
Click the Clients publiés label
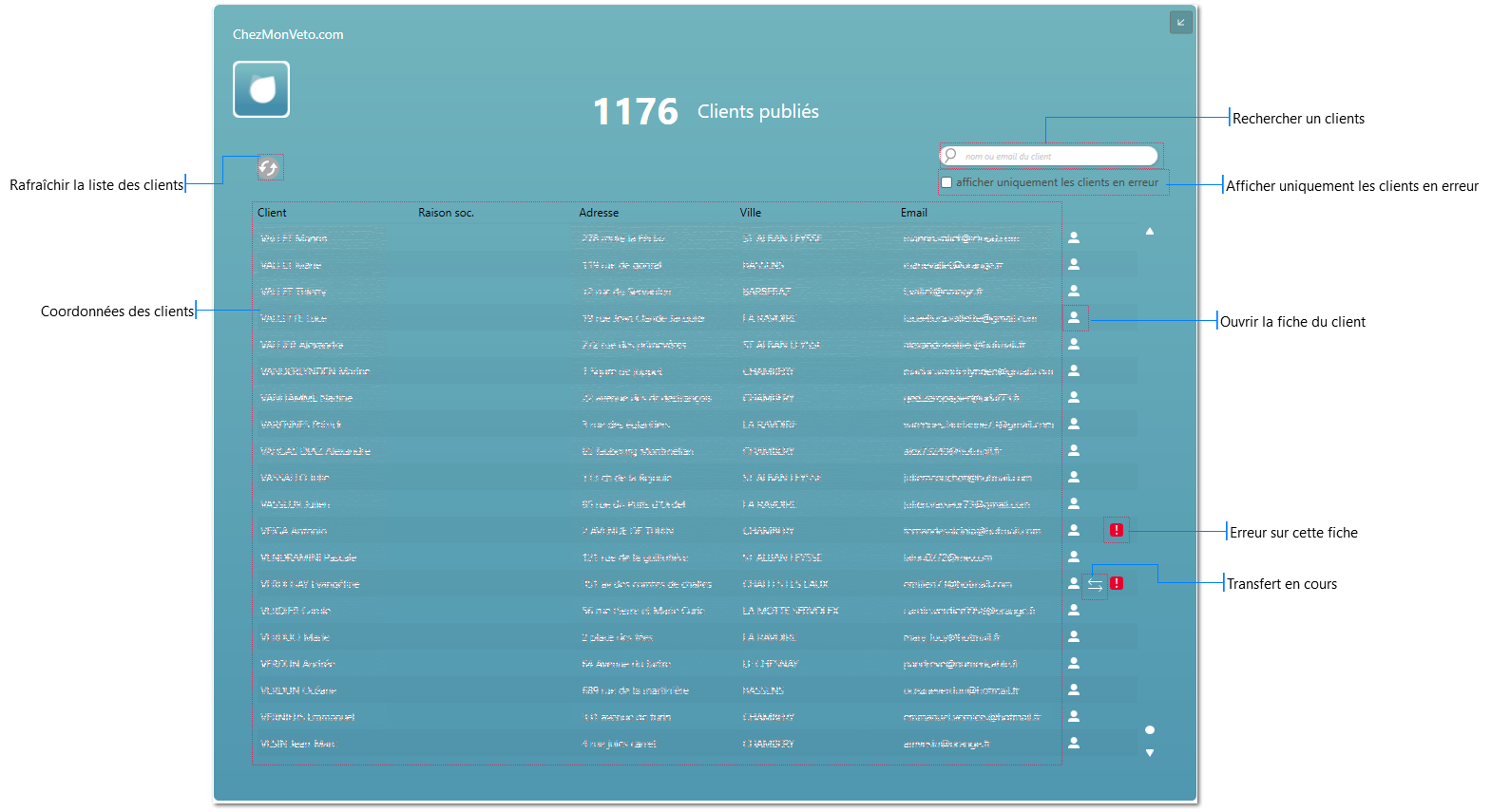758,112
